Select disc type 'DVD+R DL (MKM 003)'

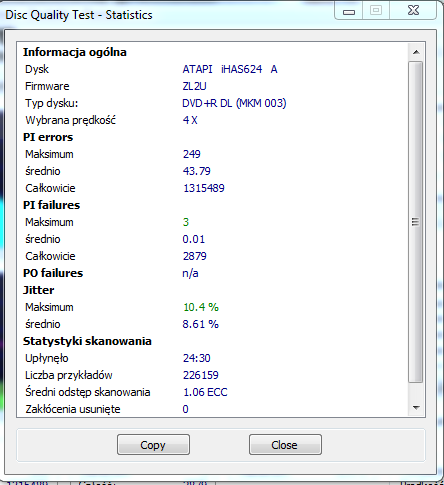pos(234,103)
